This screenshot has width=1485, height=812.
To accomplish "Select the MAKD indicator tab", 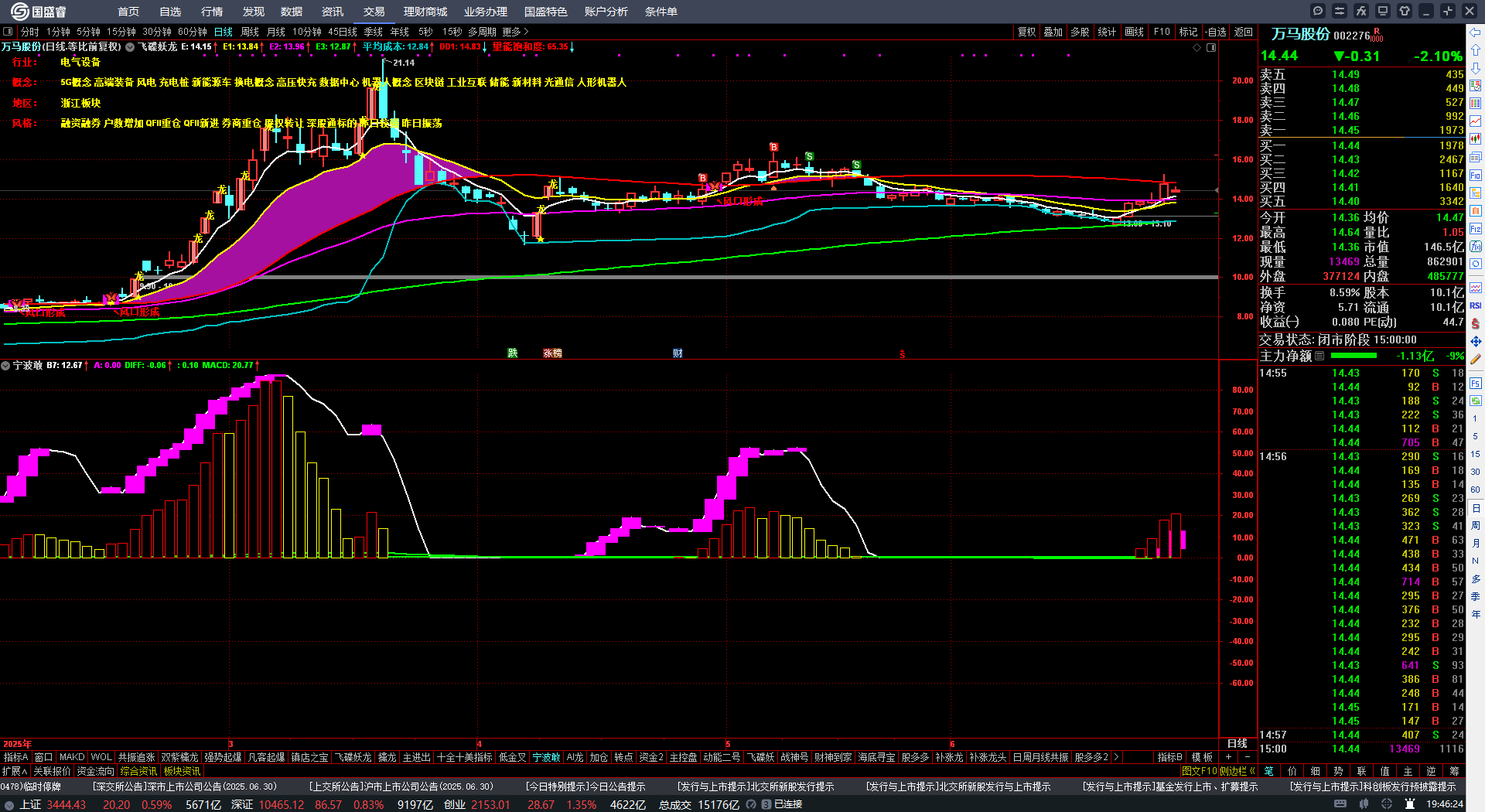I will click(72, 757).
